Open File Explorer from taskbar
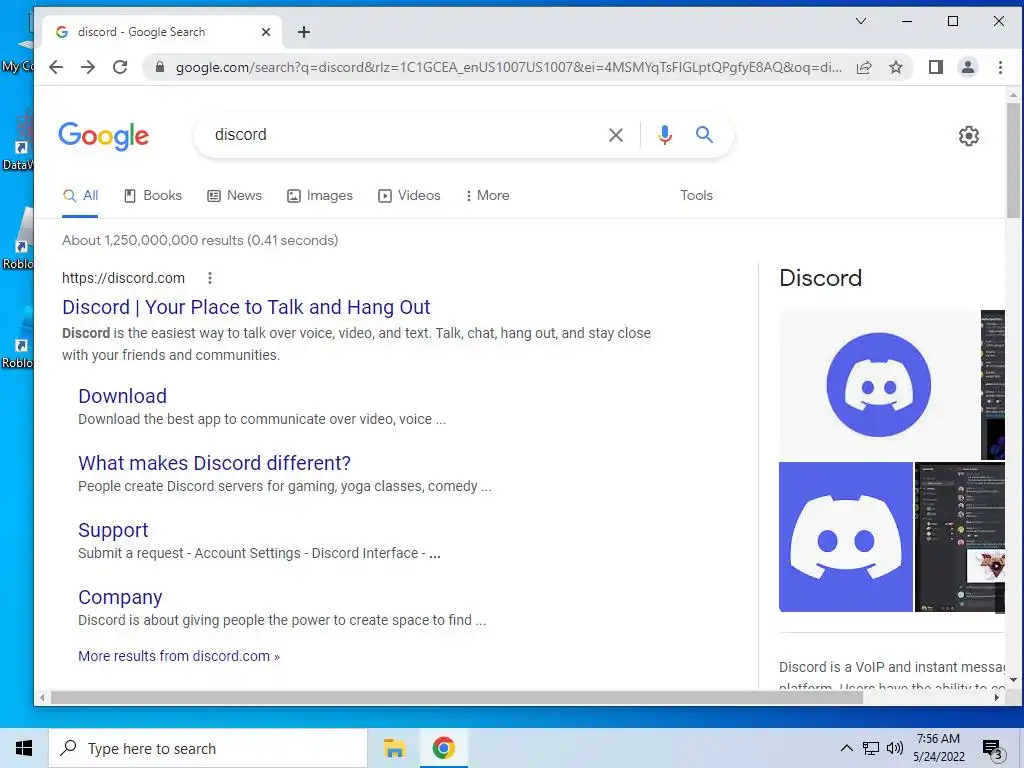Viewport: 1024px width, 768px height. [394, 748]
